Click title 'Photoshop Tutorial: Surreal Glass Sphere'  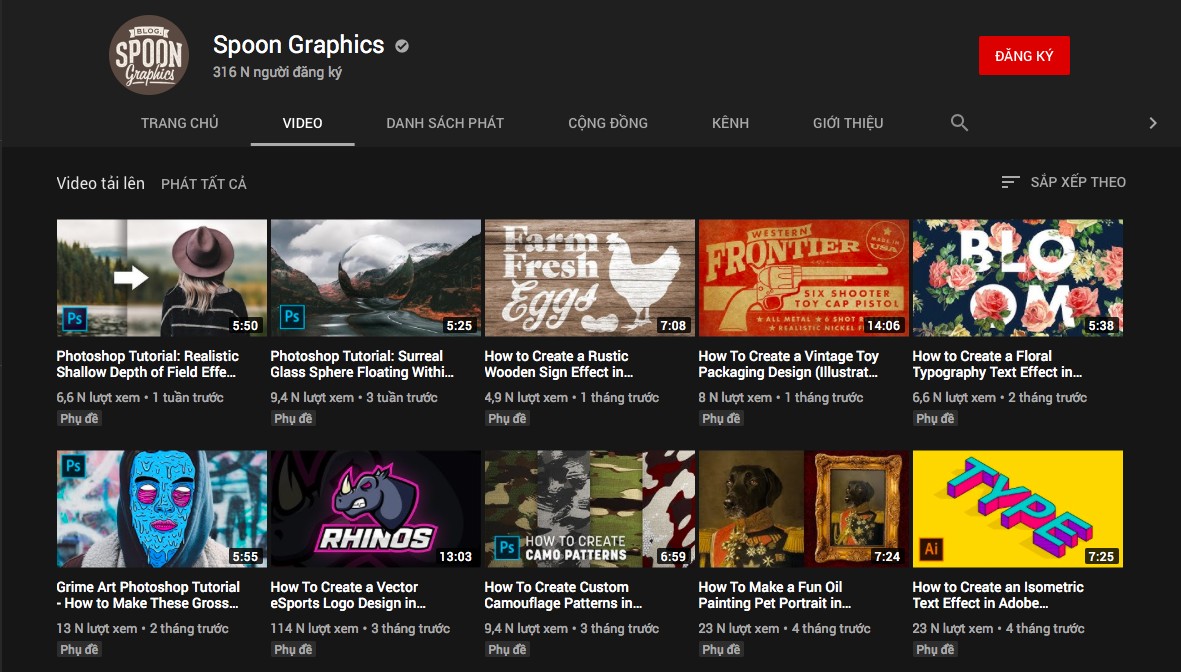click(x=362, y=364)
